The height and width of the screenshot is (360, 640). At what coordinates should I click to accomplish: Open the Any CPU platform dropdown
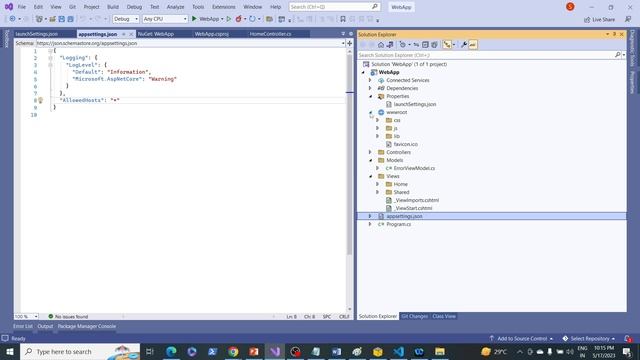pos(165,19)
